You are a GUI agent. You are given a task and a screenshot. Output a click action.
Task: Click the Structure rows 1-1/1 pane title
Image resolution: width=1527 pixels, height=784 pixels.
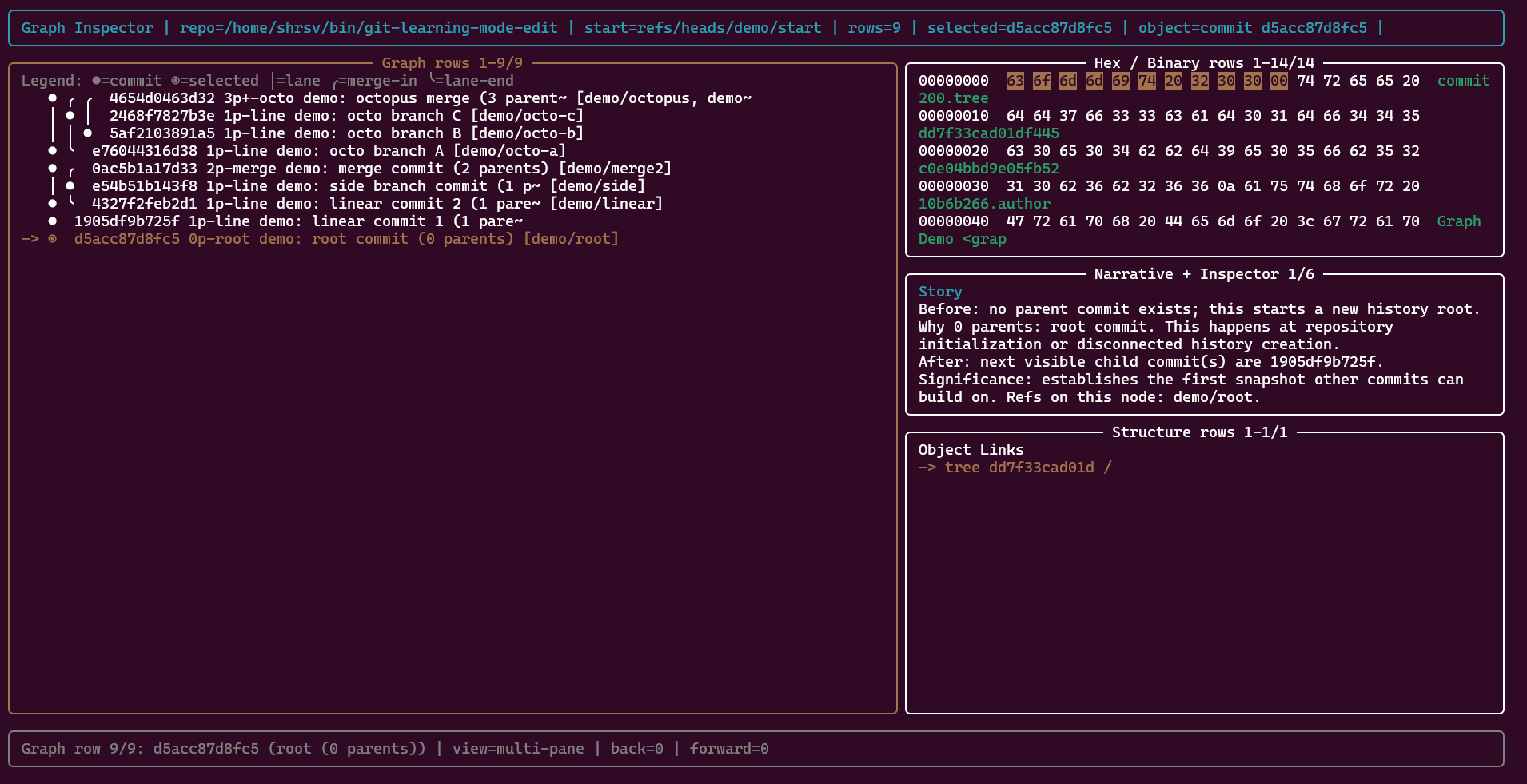pos(1200,432)
